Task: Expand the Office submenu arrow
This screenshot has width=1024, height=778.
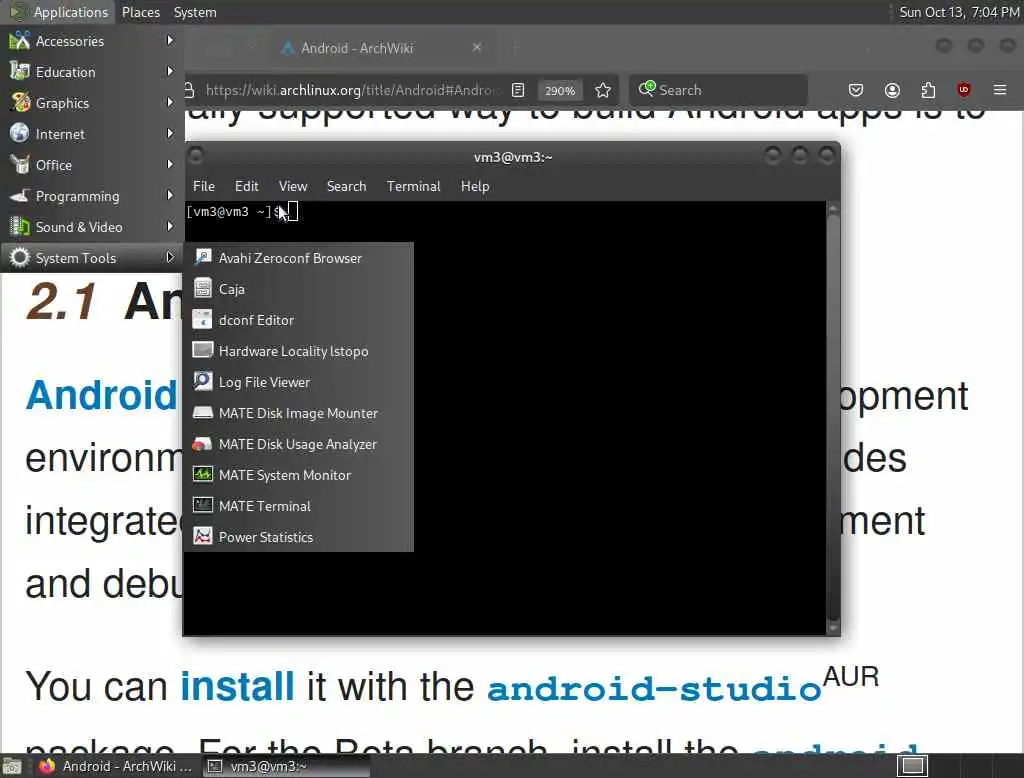Action: point(170,164)
